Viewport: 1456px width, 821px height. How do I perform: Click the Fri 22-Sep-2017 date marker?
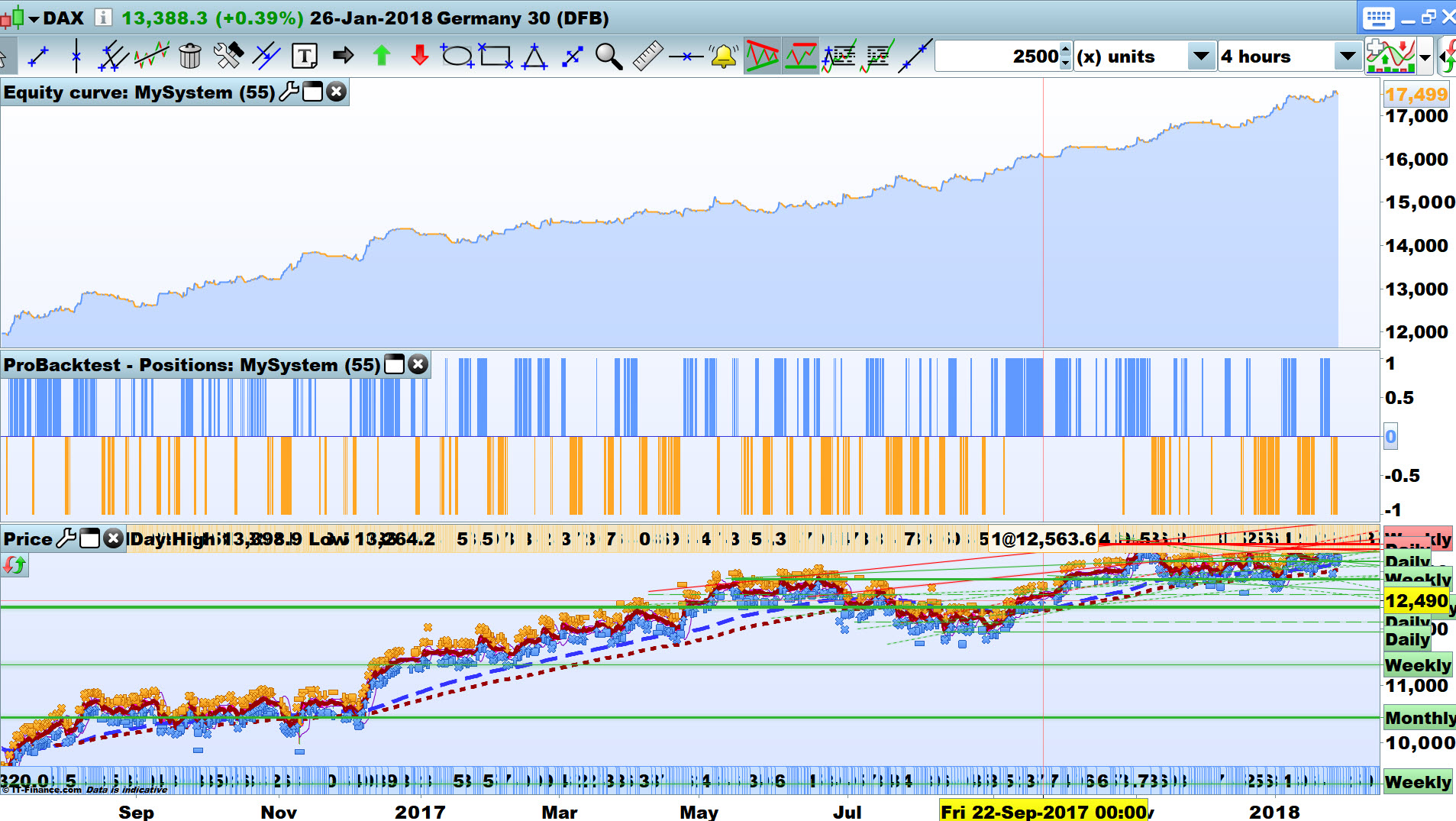[1044, 811]
